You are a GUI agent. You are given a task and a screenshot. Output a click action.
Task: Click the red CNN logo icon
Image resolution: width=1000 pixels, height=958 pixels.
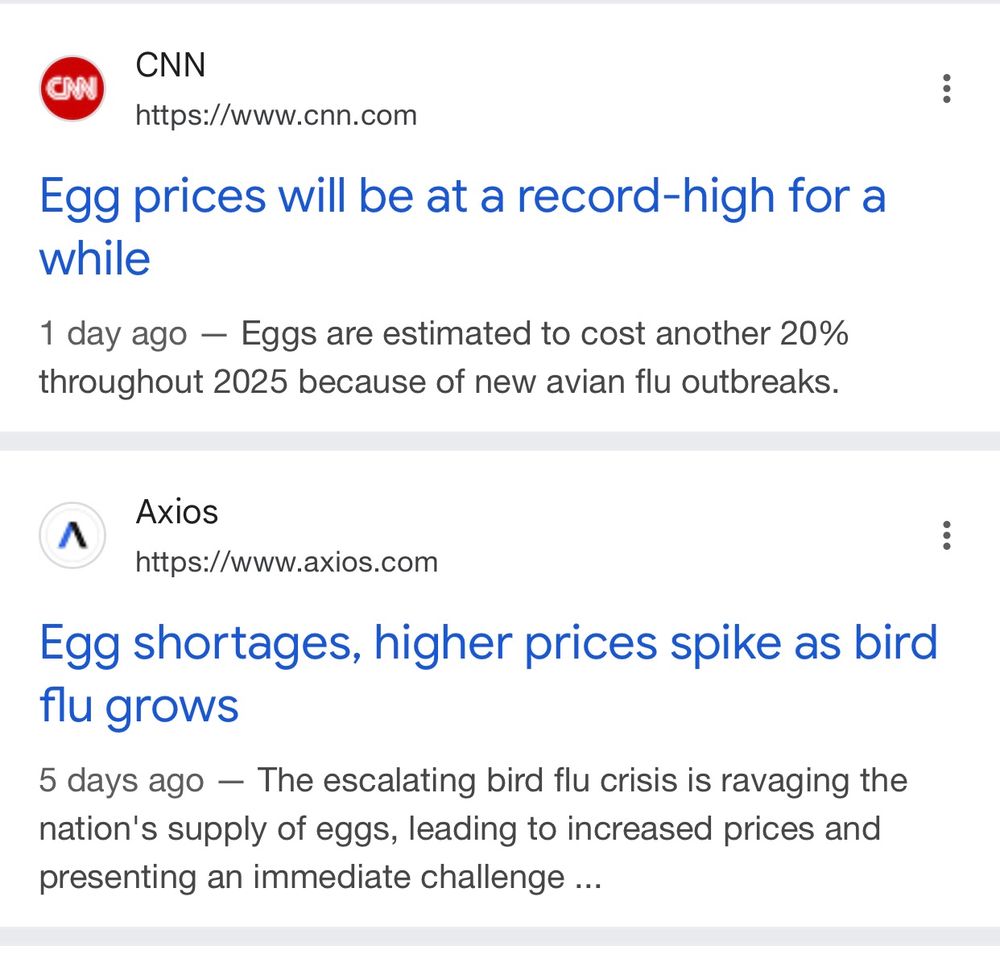[72, 88]
